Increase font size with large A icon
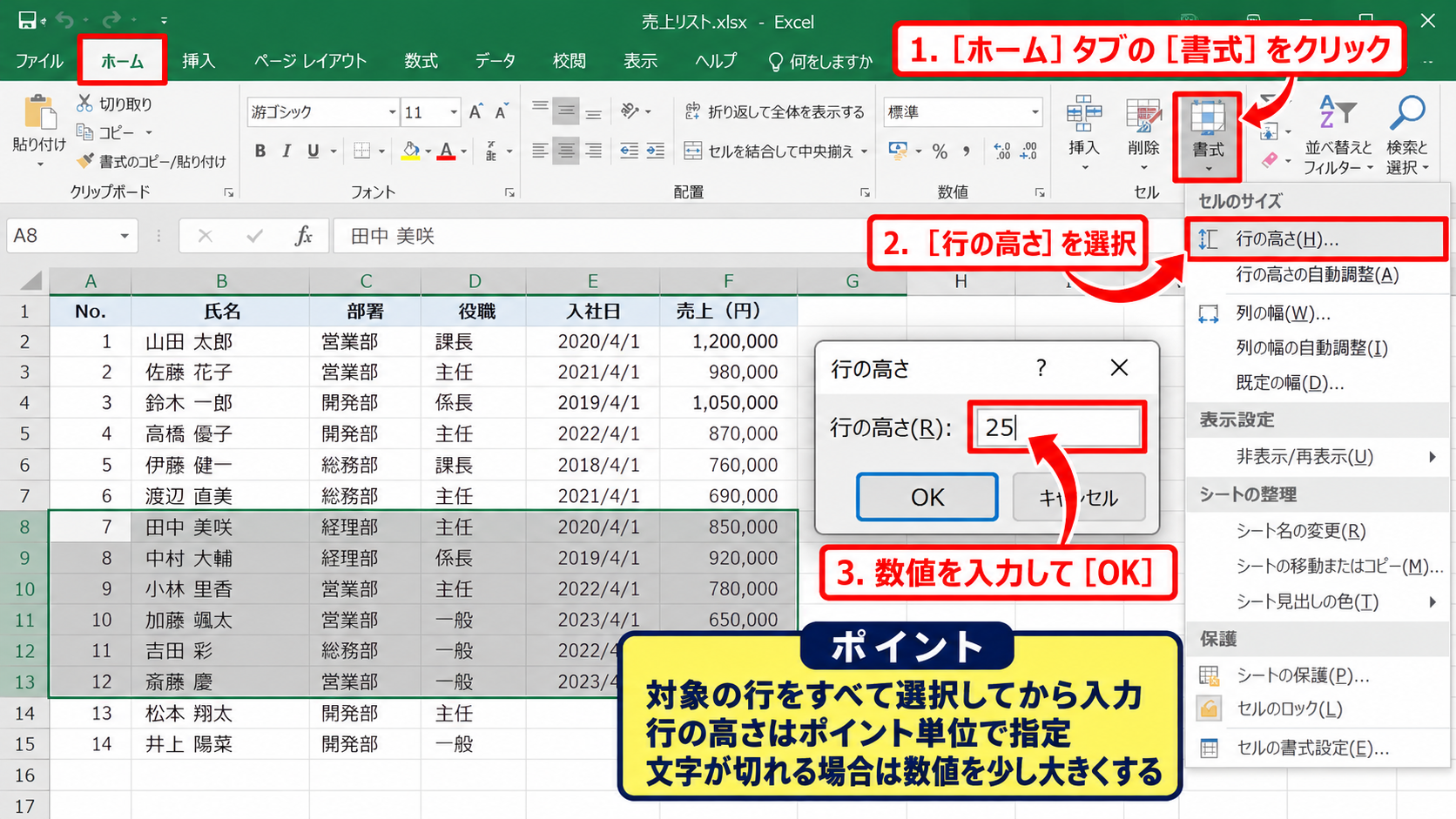 click(475, 111)
